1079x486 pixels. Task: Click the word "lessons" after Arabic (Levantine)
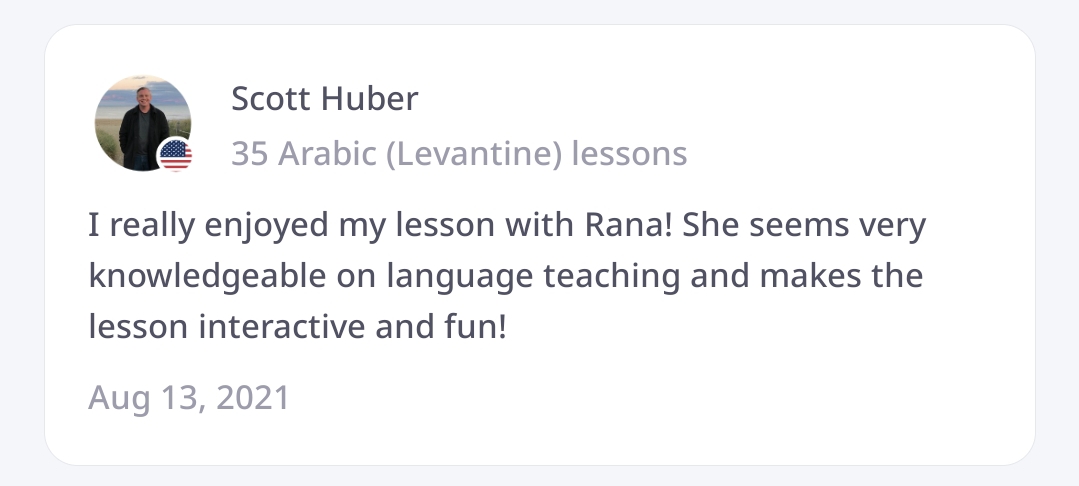pyautogui.click(x=629, y=154)
